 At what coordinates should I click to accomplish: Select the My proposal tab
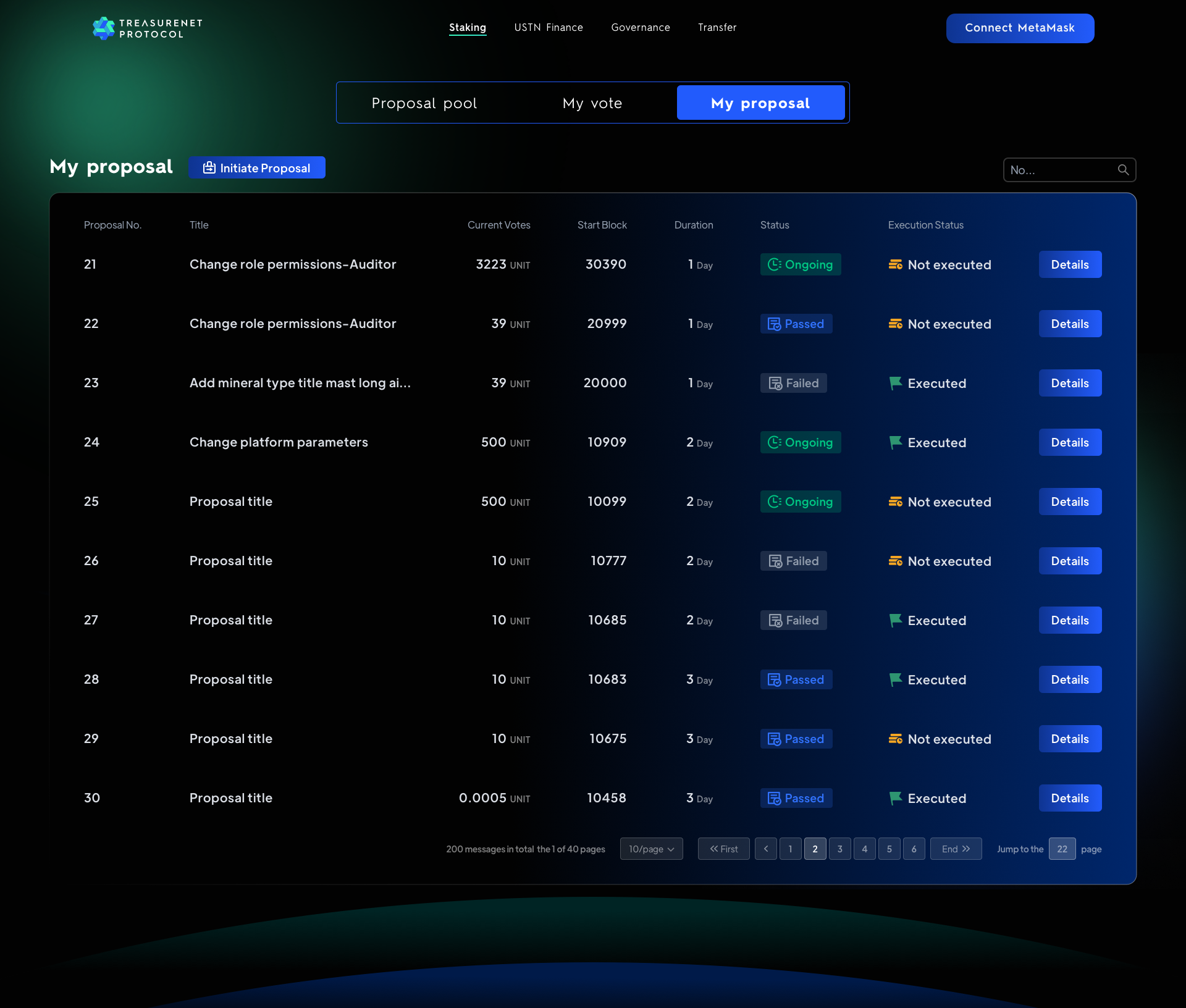pos(761,103)
